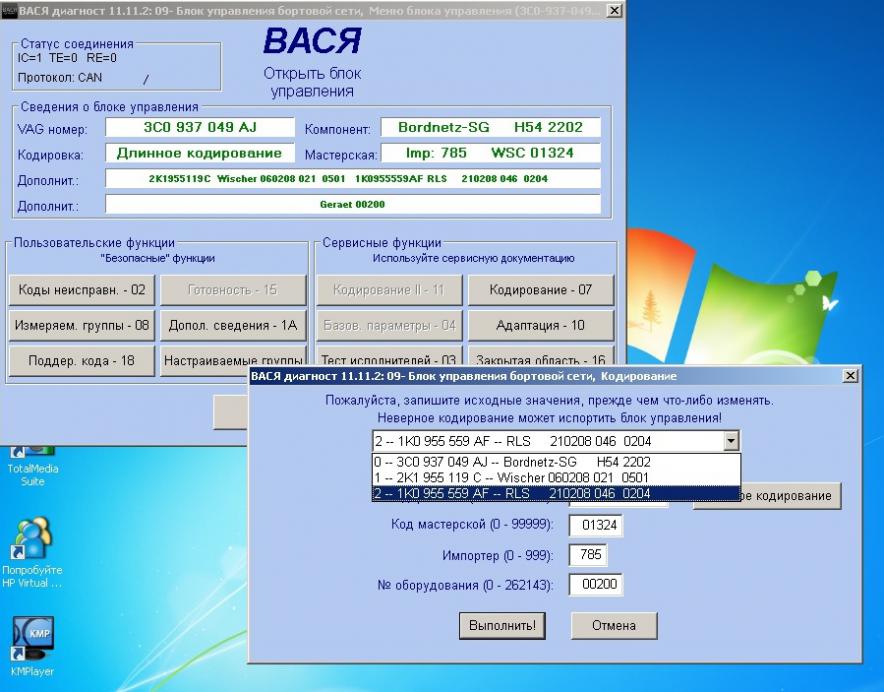Open Адаптация - 10 function
The height and width of the screenshot is (692, 884).
[x=541, y=325]
